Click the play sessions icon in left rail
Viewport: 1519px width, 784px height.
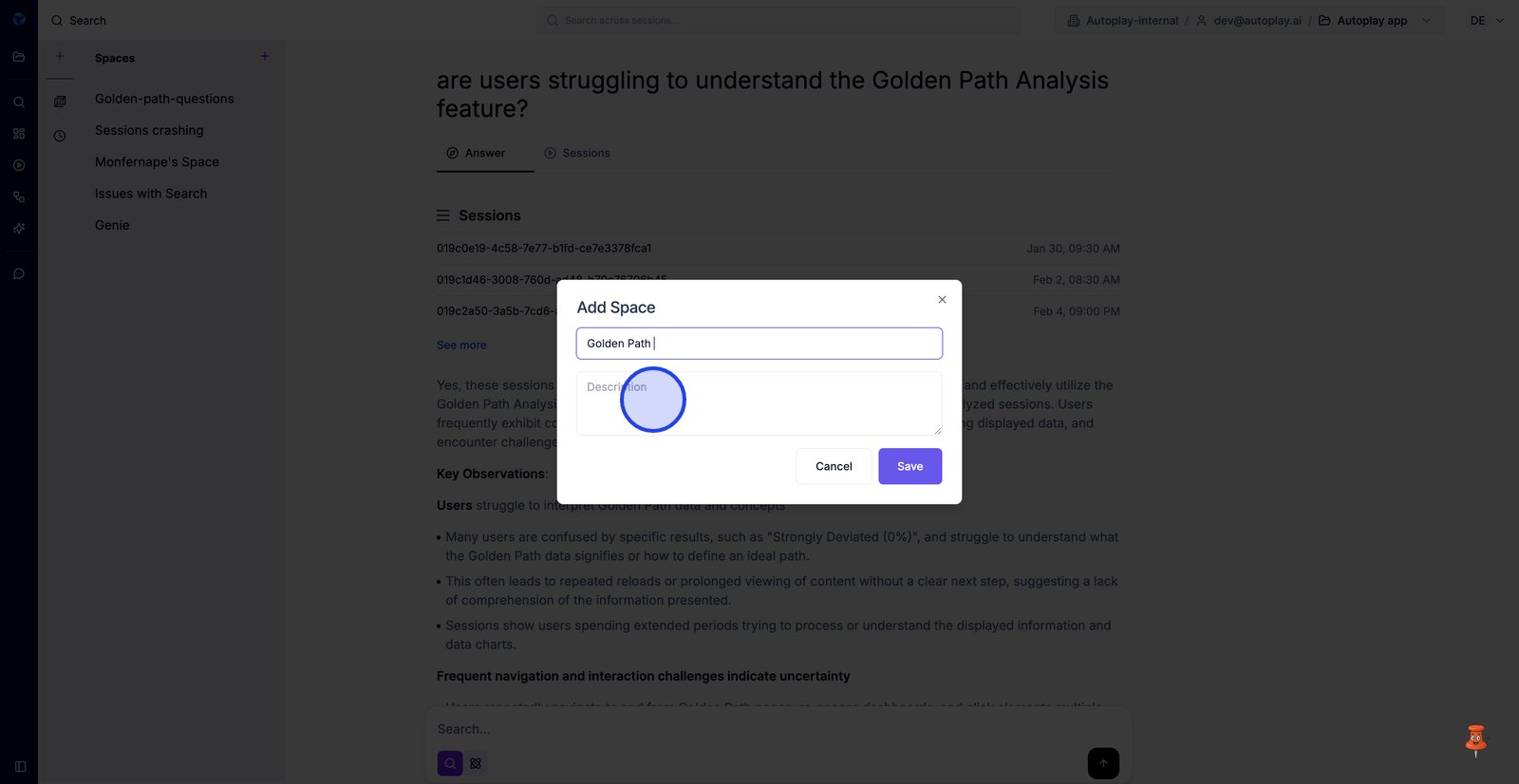tap(19, 165)
